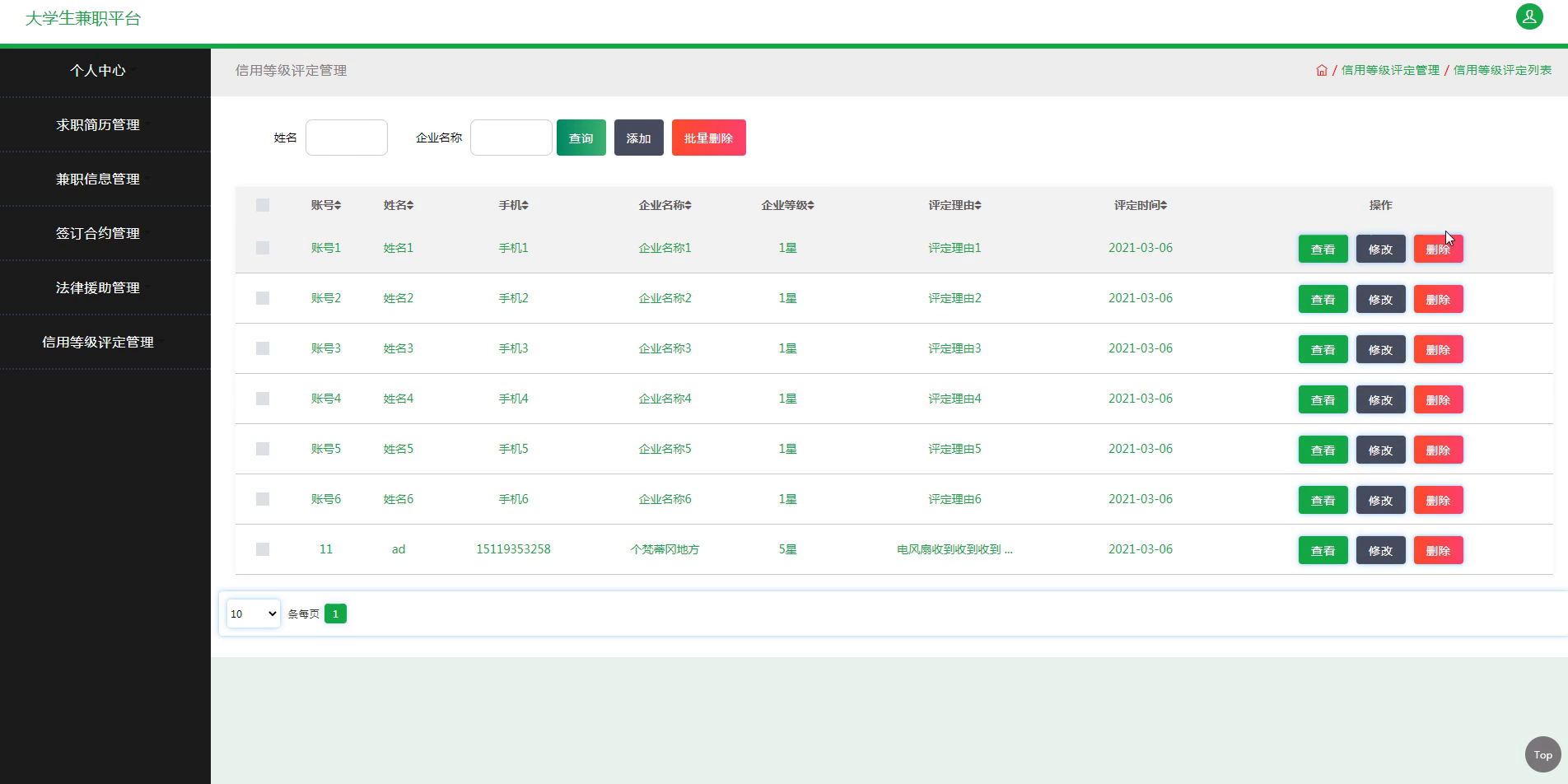1568x784 pixels.
Task: Click 查看 for row 账号4
Action: 1323,399
